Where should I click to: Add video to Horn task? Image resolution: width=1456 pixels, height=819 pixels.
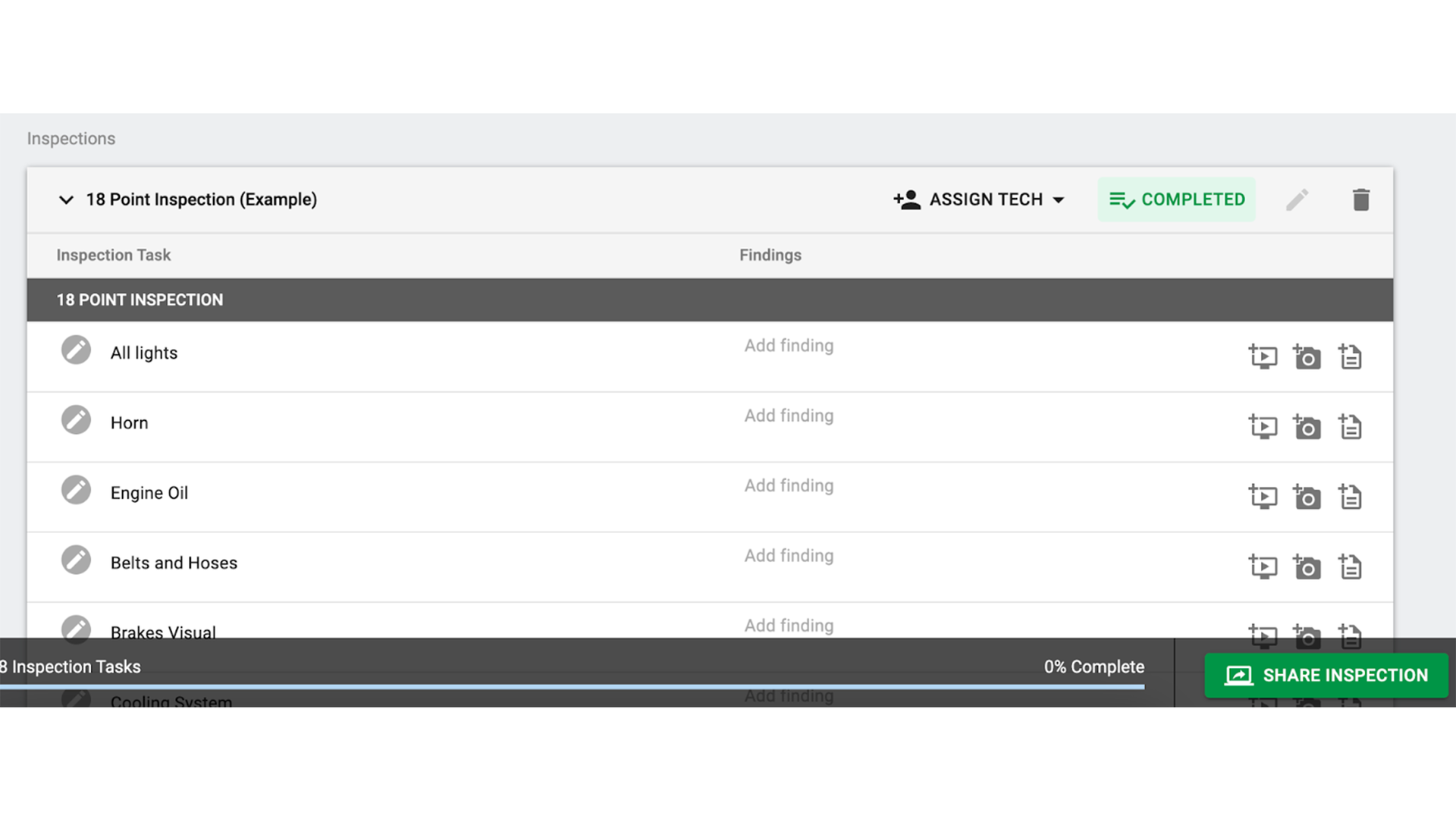1263,427
